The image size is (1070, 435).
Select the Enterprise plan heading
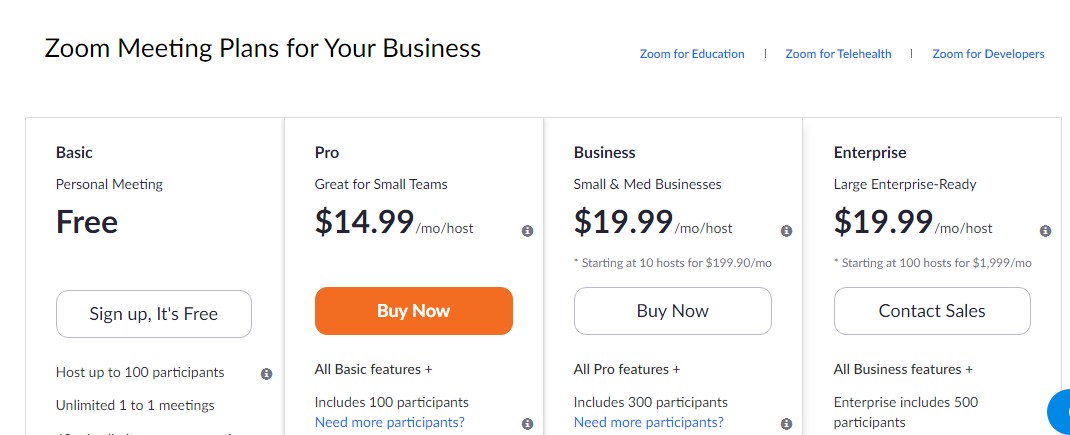point(870,153)
